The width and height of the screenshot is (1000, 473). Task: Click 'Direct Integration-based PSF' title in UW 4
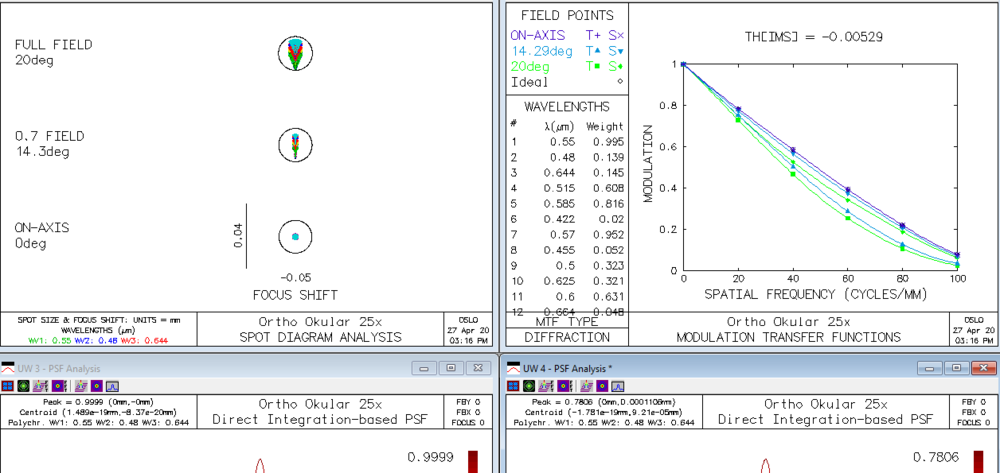coord(825,419)
